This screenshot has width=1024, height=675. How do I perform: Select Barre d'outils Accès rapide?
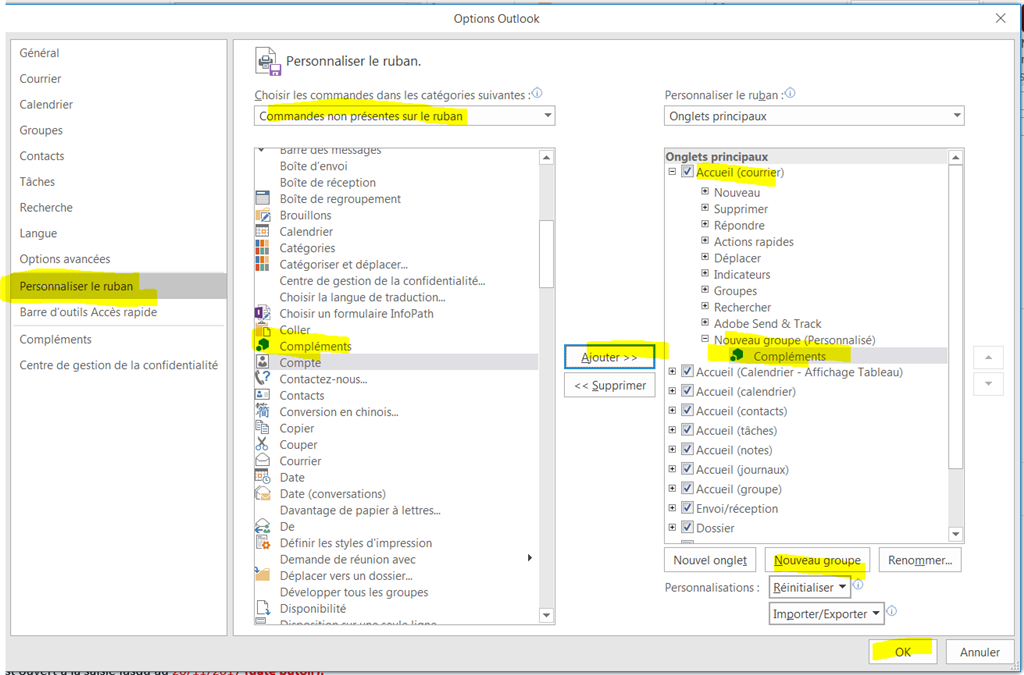pos(118,312)
